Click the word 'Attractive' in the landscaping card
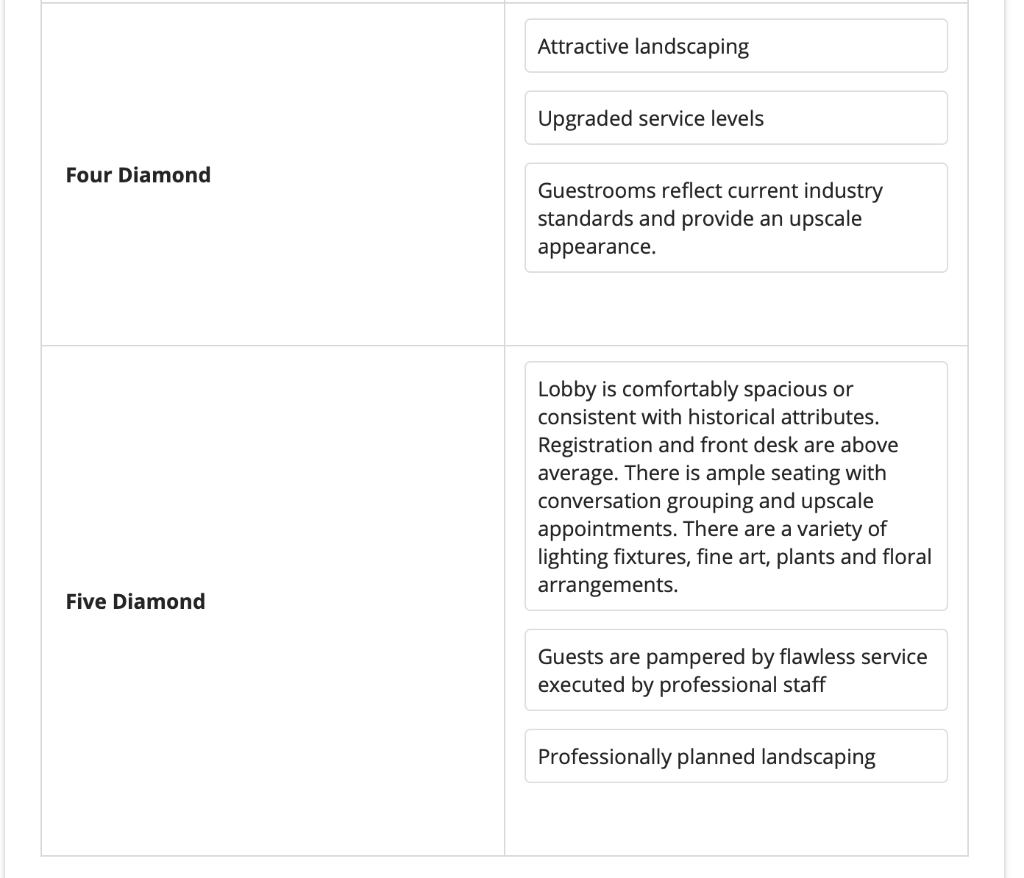1024x878 pixels. pos(584,47)
